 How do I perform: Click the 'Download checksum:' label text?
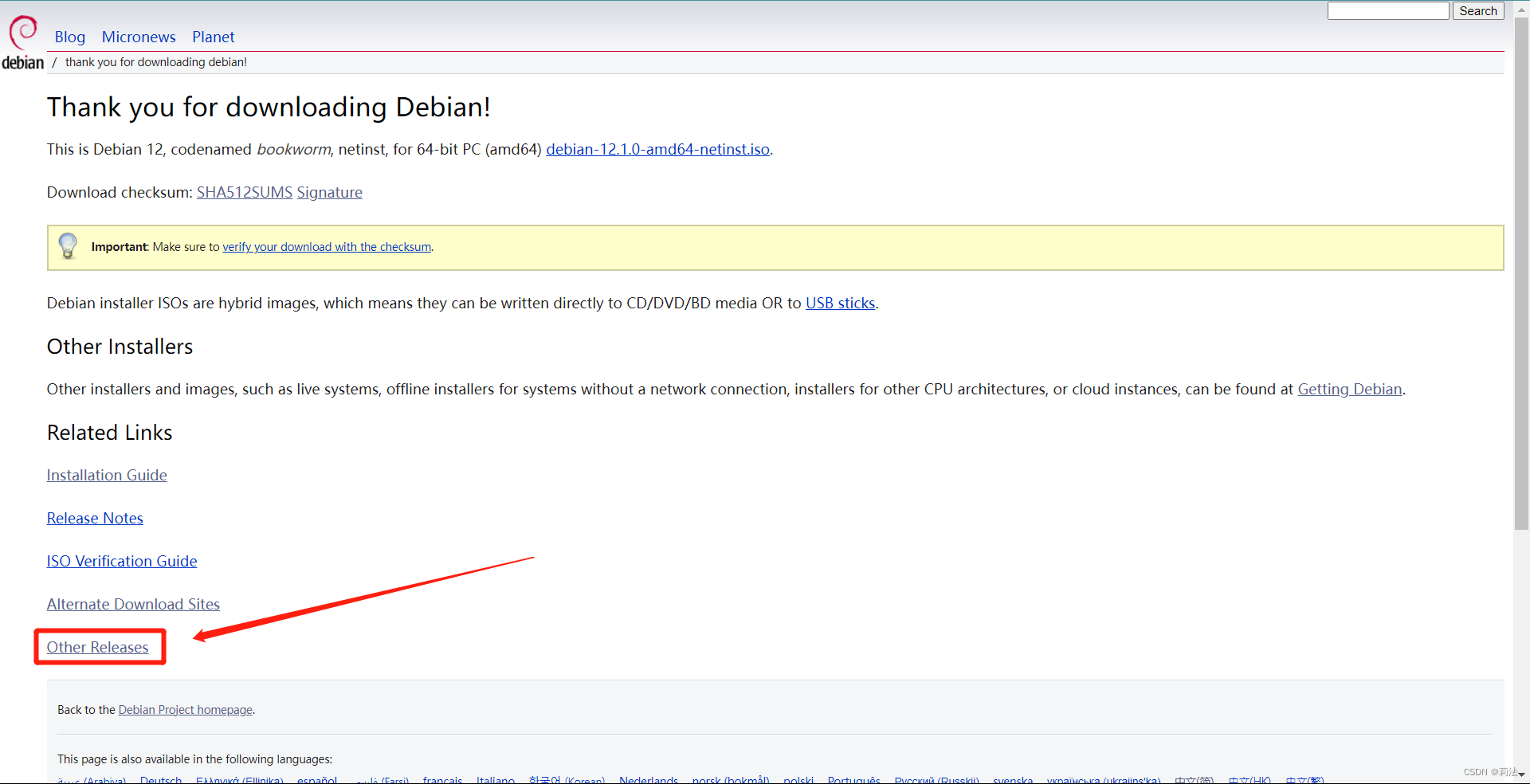pos(120,192)
